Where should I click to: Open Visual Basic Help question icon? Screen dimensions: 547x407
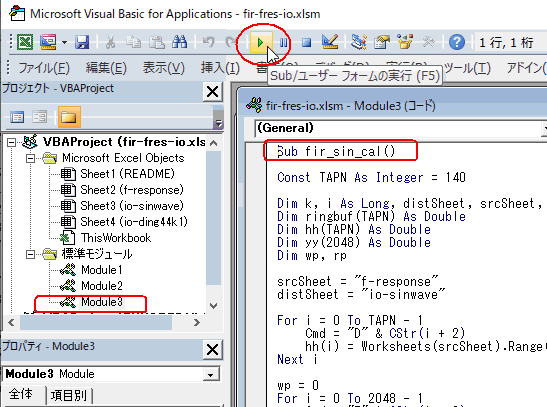coord(456,42)
